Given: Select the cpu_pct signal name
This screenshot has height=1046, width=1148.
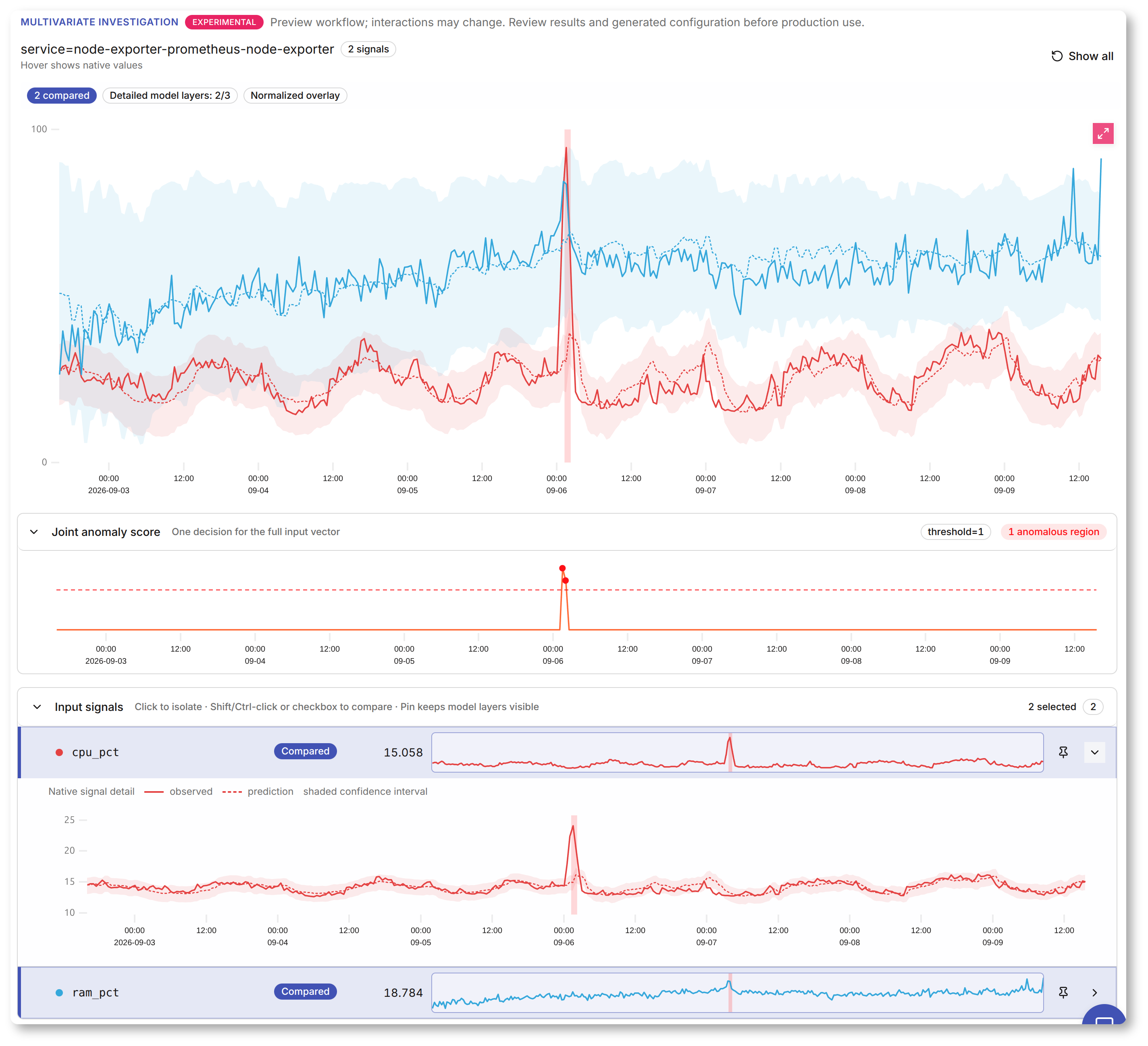Looking at the screenshot, I should pyautogui.click(x=95, y=752).
